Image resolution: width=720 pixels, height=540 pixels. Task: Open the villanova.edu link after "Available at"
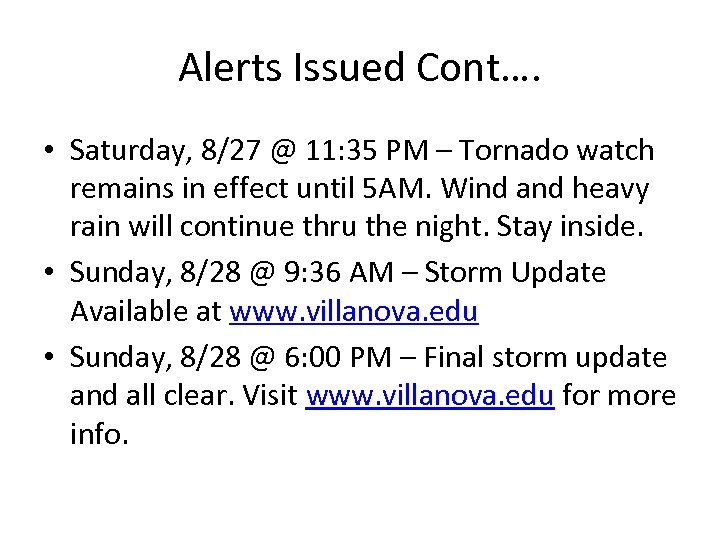click(x=354, y=312)
